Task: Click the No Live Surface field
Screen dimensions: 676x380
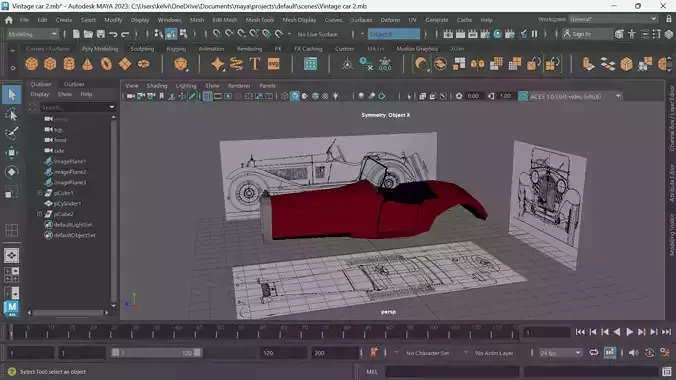Action: [x=318, y=34]
